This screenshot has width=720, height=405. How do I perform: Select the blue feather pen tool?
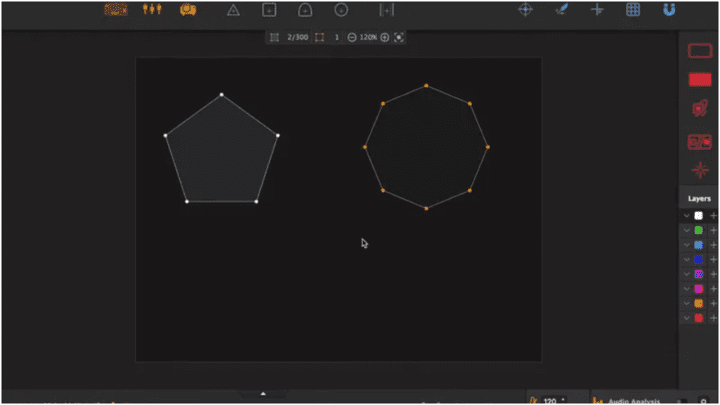pos(562,10)
